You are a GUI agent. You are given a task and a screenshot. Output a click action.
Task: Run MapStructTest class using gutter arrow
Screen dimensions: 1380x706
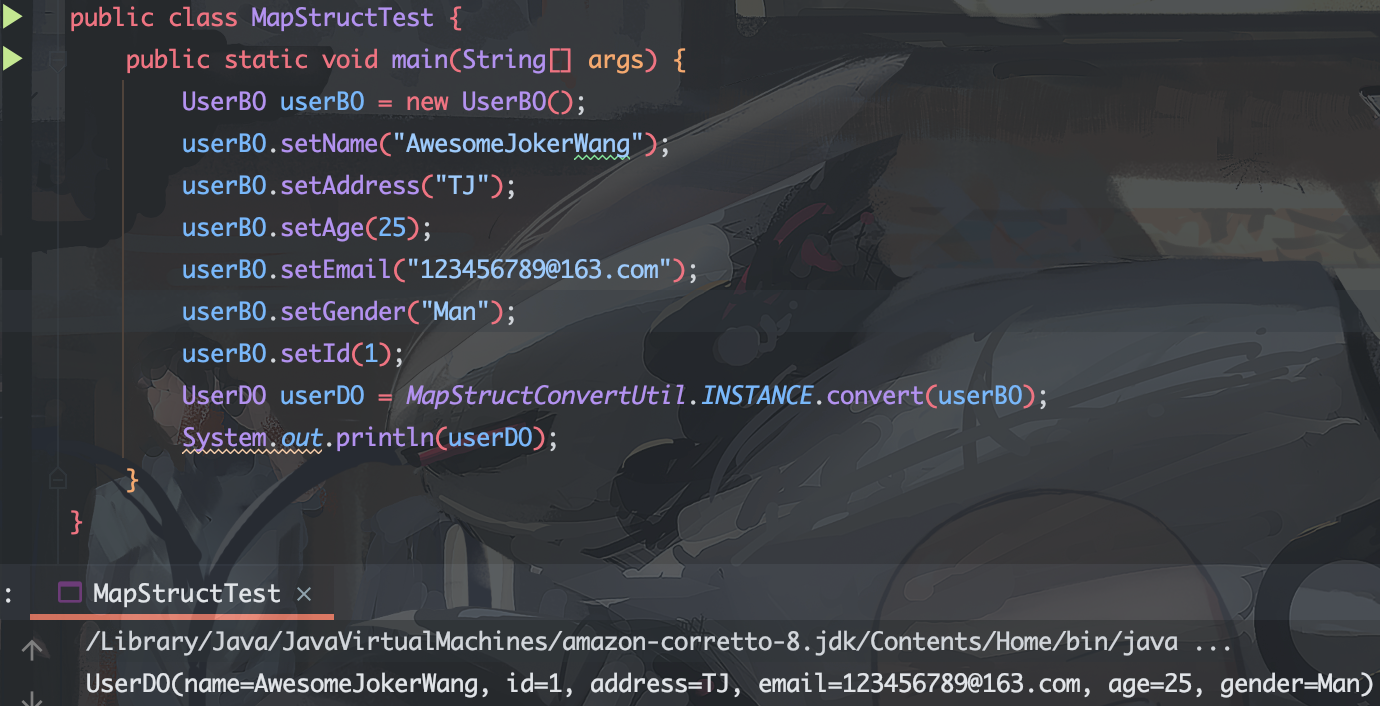pos(11,17)
